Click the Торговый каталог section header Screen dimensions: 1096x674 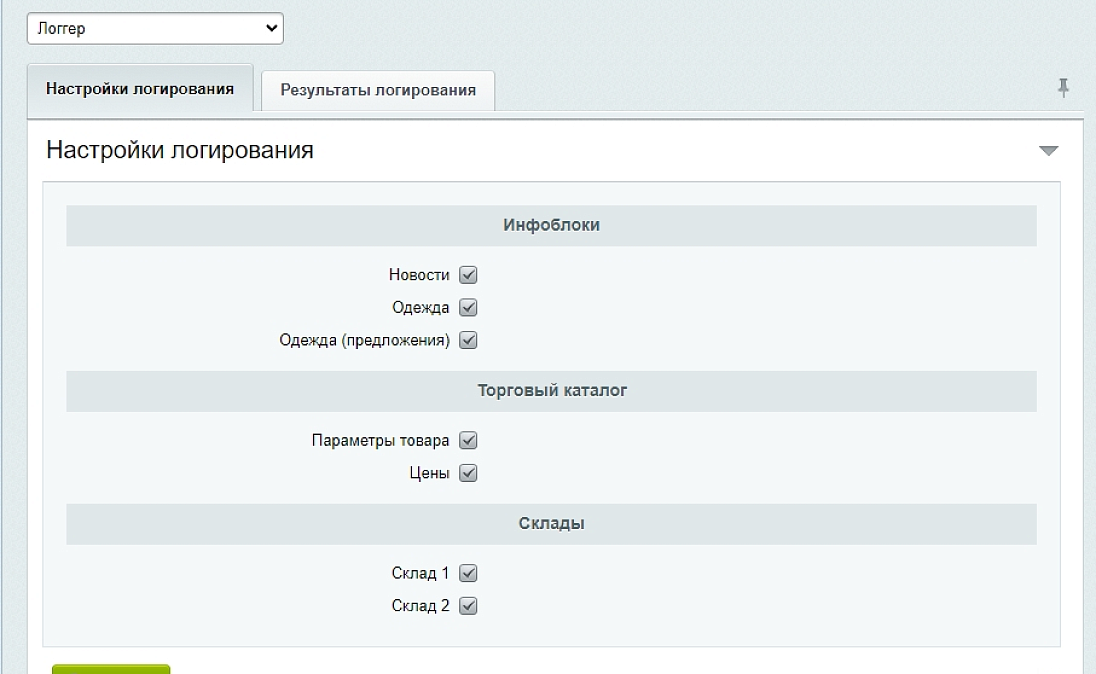pos(551,391)
